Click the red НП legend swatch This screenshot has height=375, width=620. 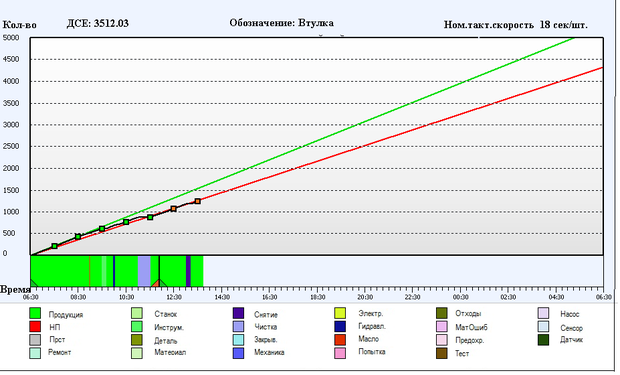pos(35,326)
